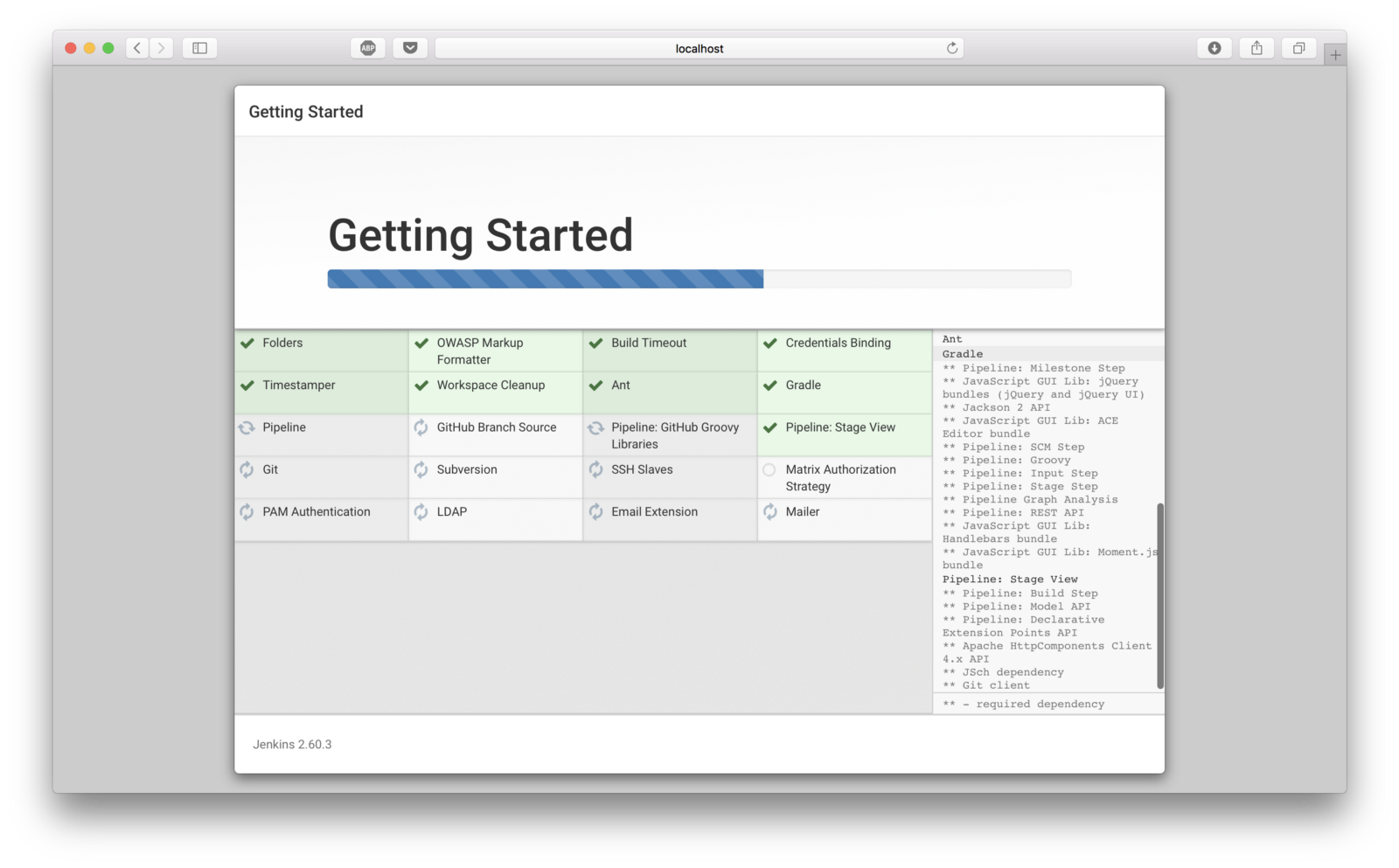Click the spinner icon beside GitHub Branch Source
The width and height of the screenshot is (1399, 868).
[x=421, y=427]
